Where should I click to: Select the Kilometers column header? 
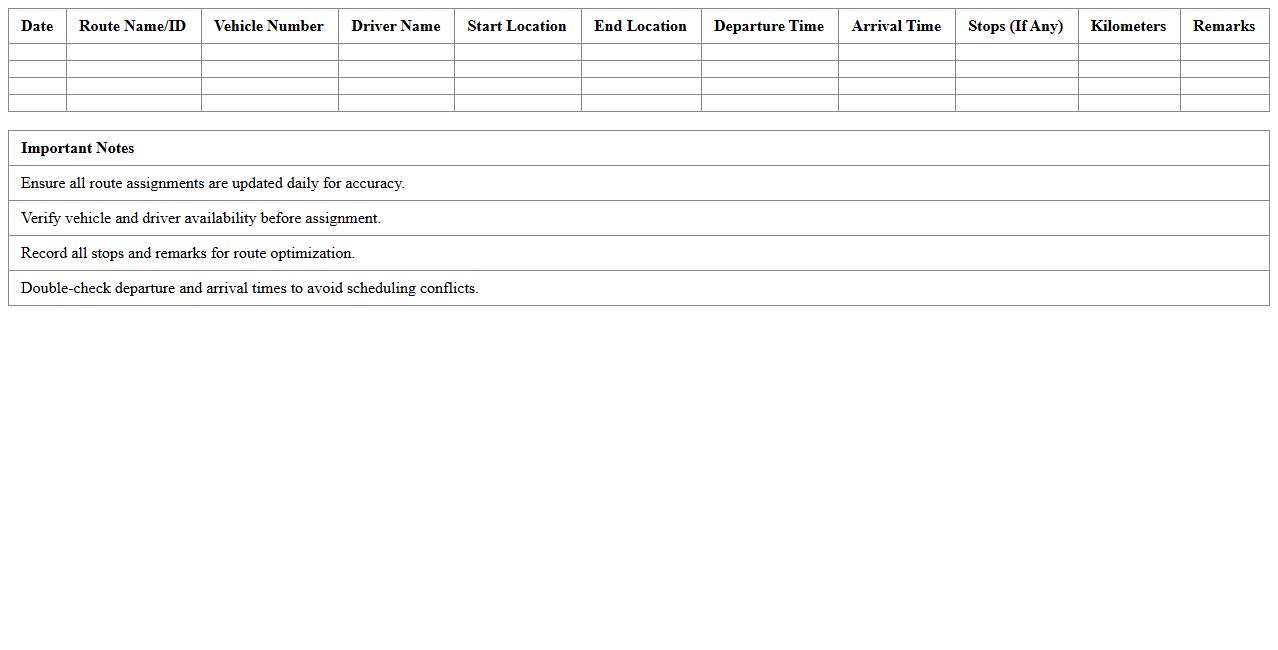[x=1128, y=26]
